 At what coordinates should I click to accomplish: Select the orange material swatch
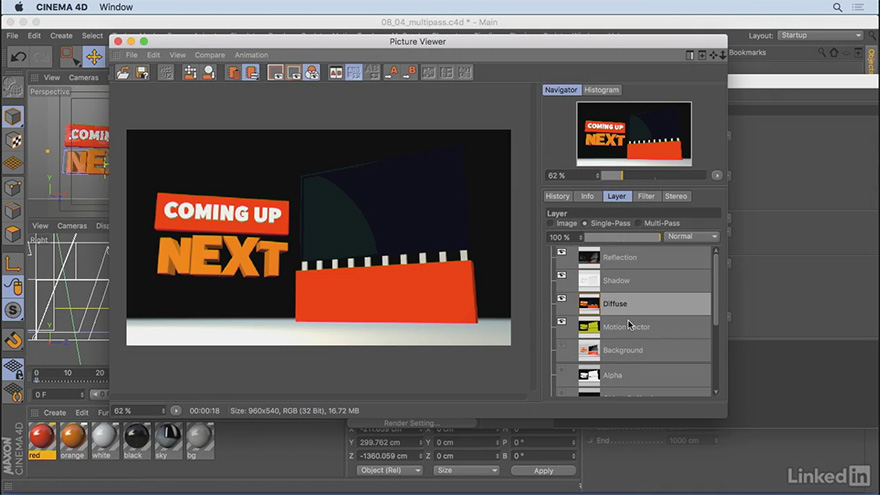coord(73,441)
